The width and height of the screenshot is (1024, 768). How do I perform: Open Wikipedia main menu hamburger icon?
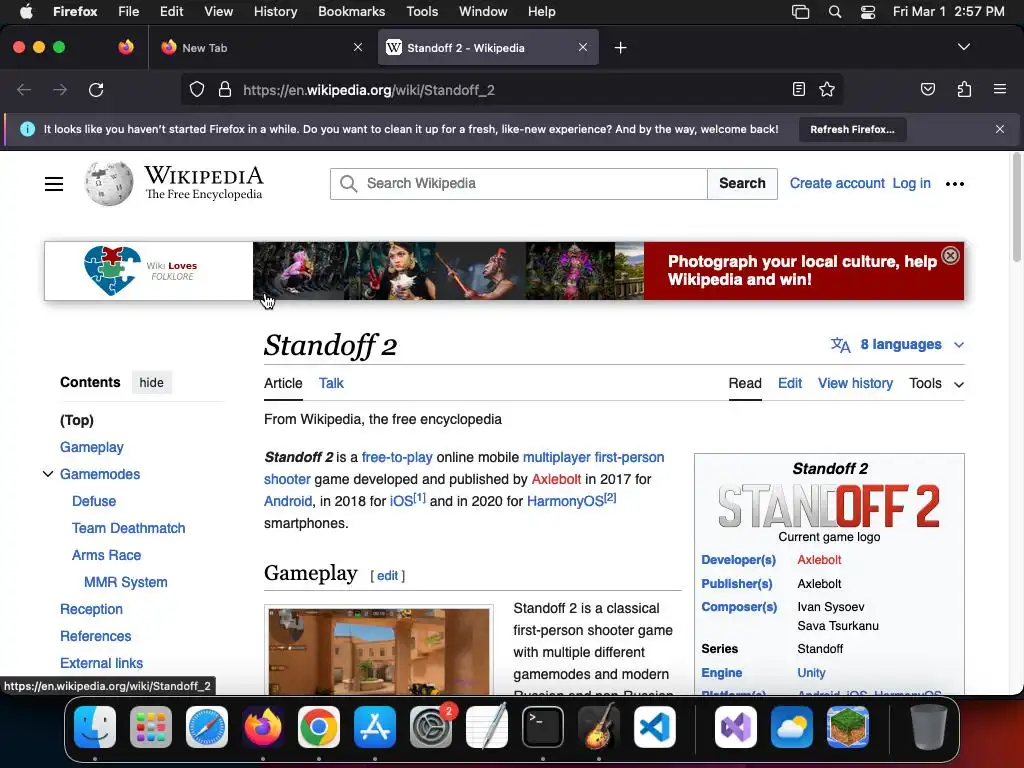pyautogui.click(x=54, y=184)
